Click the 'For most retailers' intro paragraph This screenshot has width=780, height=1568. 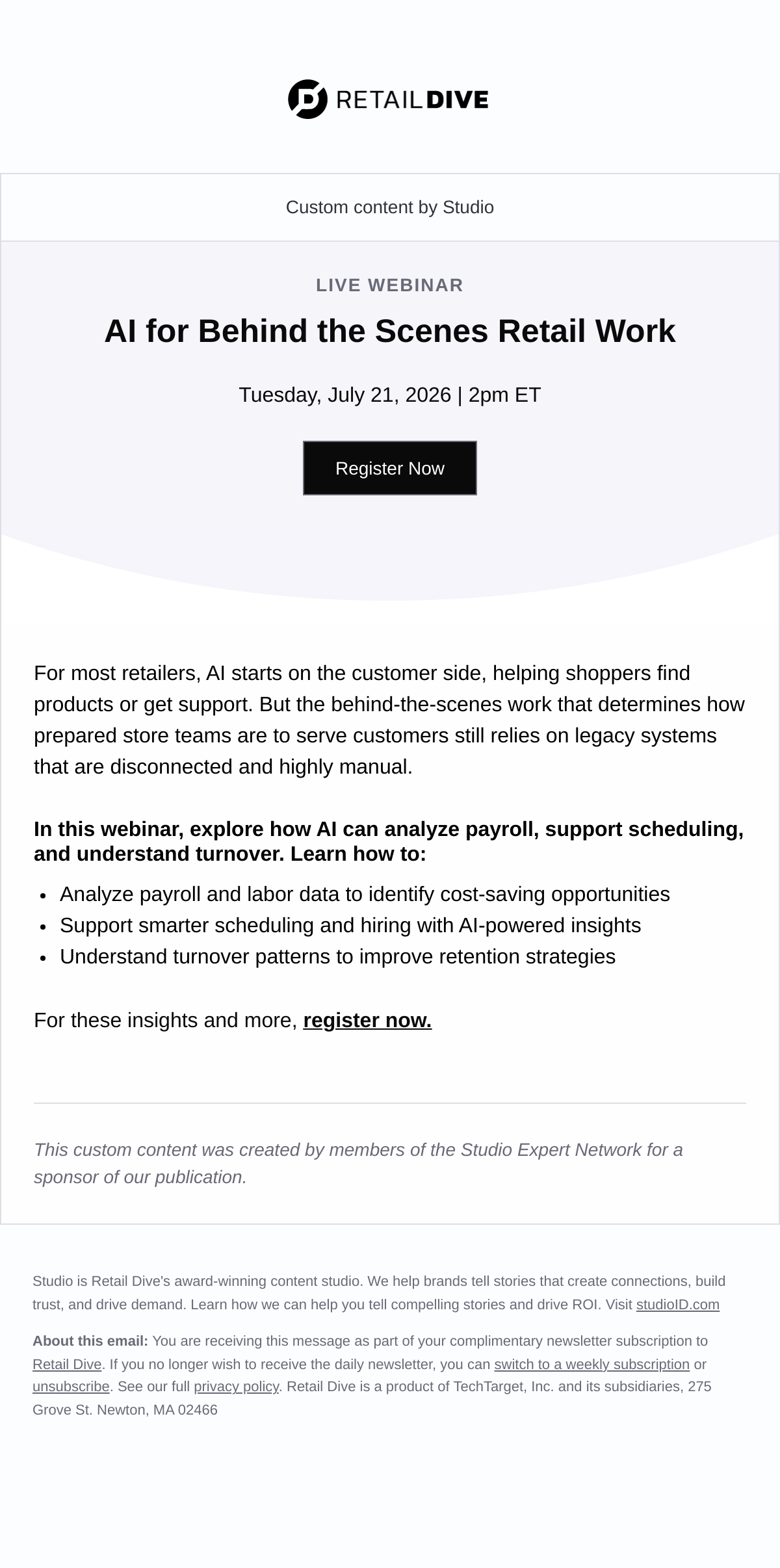click(389, 720)
